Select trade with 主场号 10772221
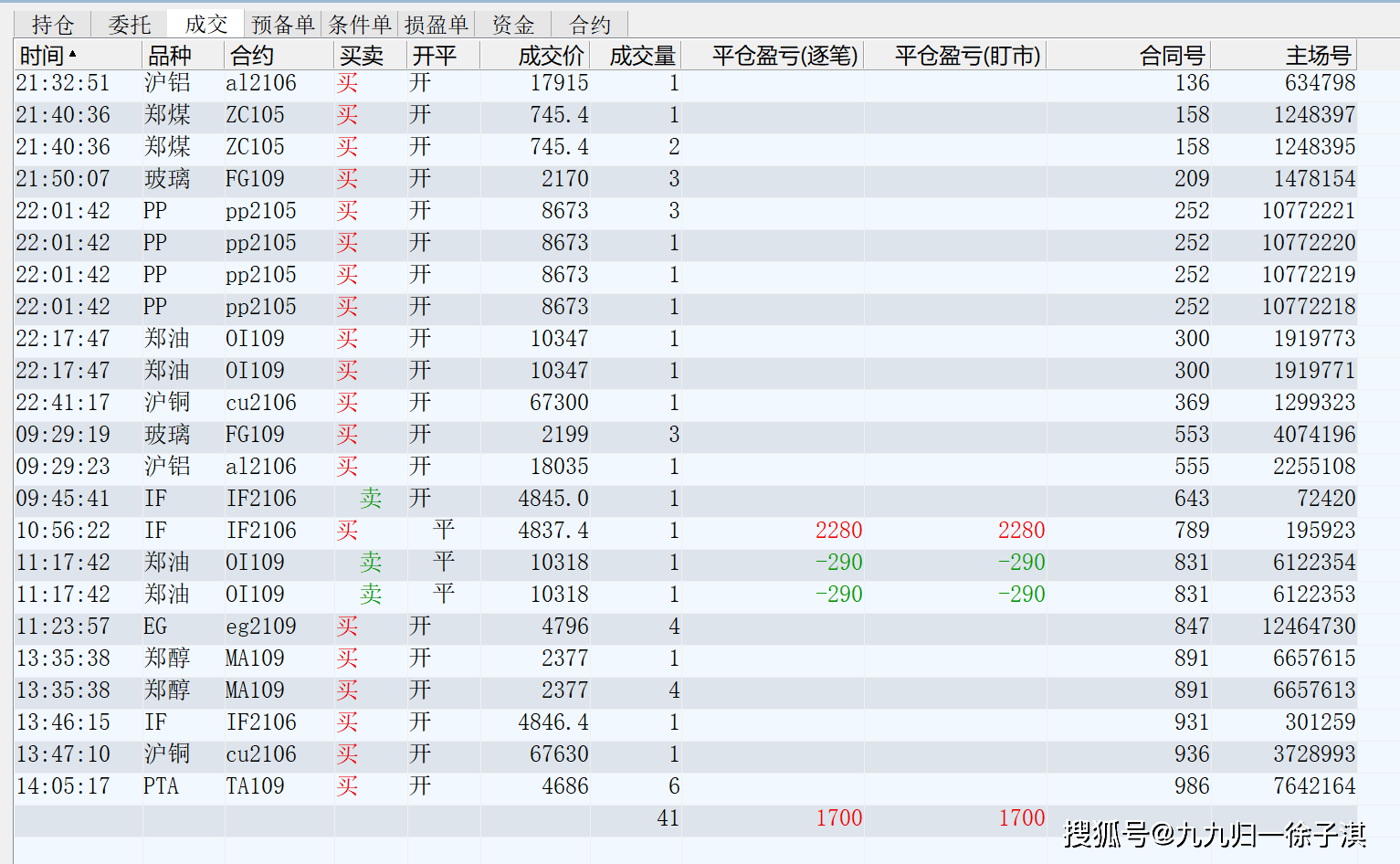The image size is (1400, 864). click(686, 211)
